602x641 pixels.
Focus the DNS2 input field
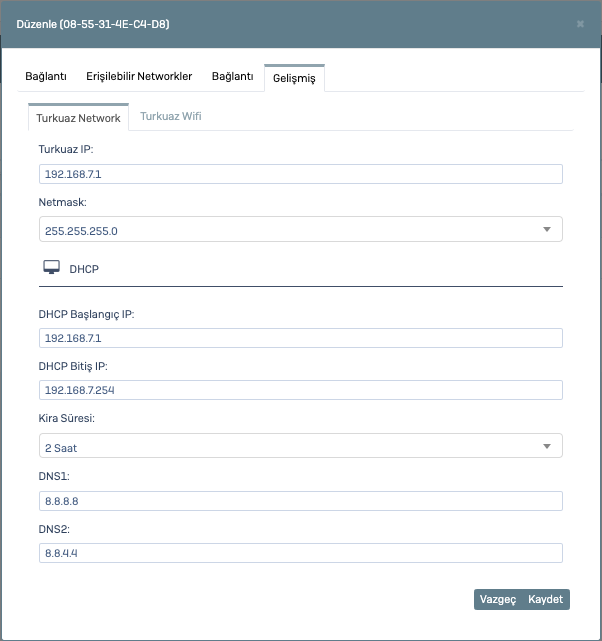pyautogui.click(x=301, y=553)
